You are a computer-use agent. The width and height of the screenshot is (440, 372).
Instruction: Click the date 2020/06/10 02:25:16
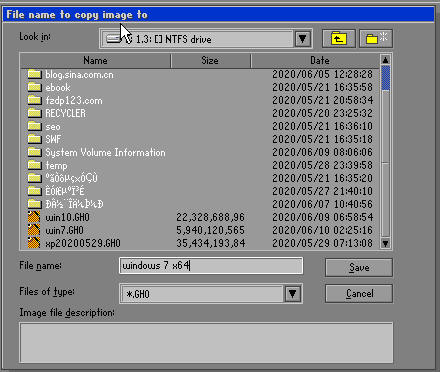[322, 230]
